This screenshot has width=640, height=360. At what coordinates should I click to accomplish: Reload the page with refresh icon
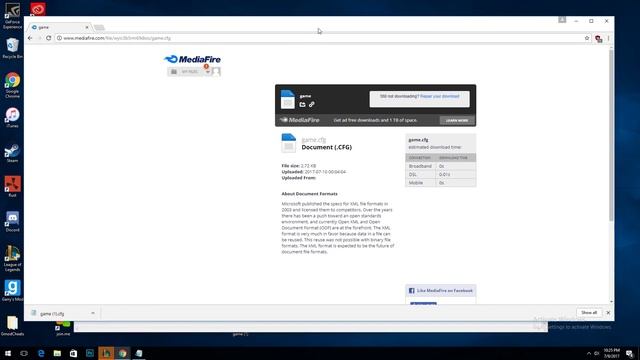click(x=49, y=38)
